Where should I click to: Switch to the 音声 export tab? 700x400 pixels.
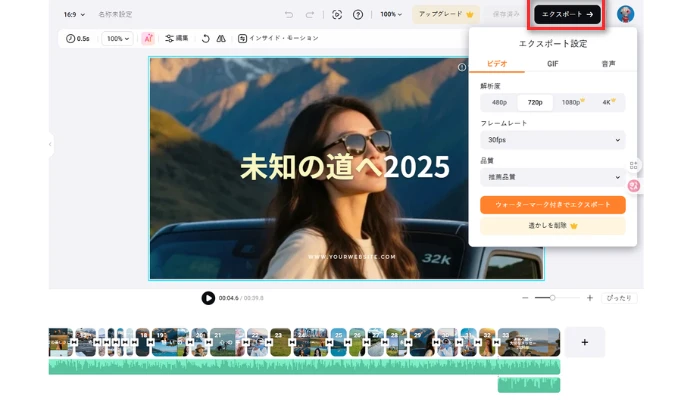coord(608,64)
